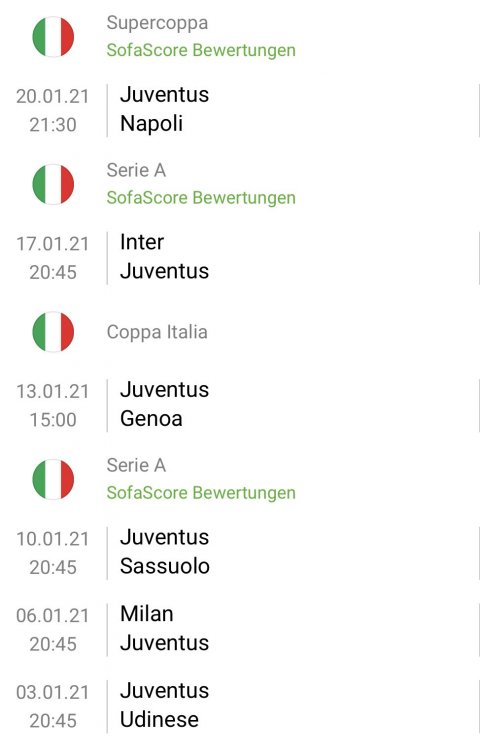Click the Italian flag beside Coppa Italia

pyautogui.click(x=53, y=332)
